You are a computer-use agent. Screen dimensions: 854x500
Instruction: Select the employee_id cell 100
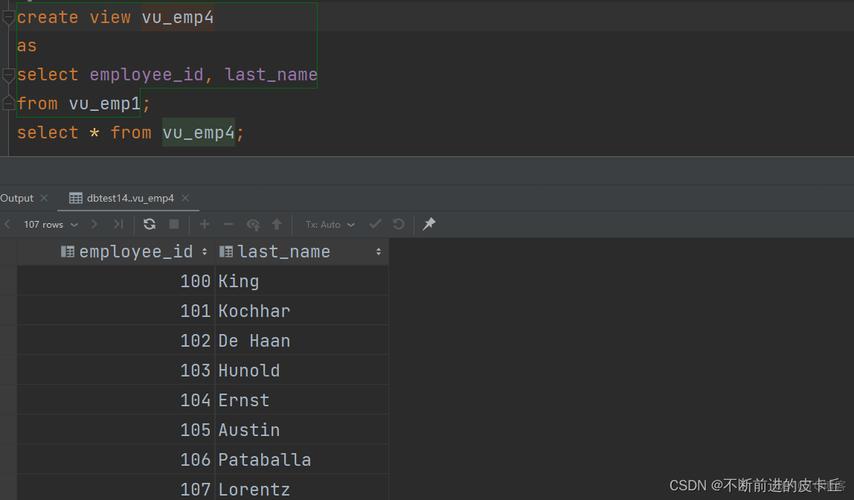pyautogui.click(x=116, y=281)
